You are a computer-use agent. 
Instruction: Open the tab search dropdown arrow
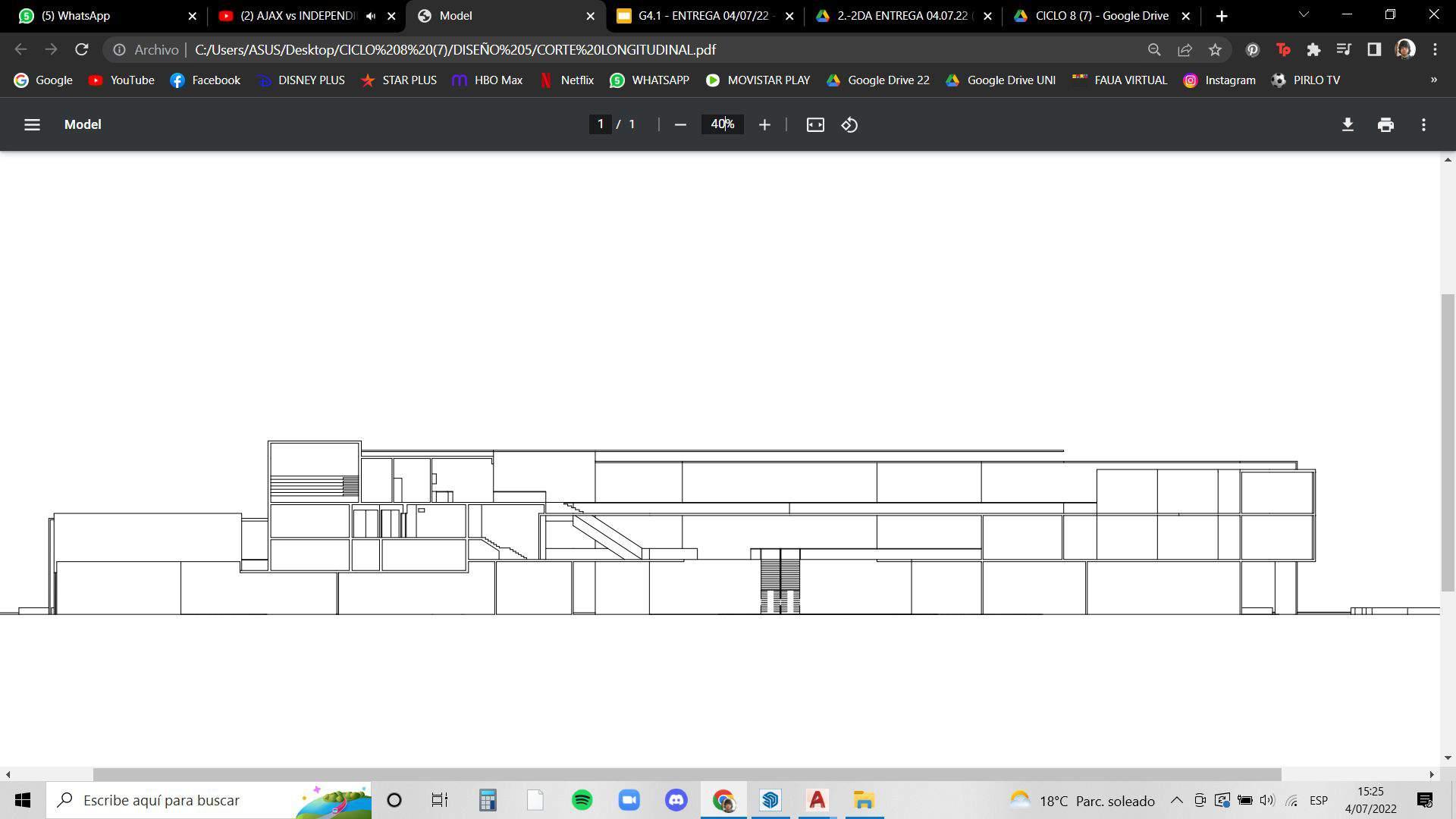point(1304,15)
